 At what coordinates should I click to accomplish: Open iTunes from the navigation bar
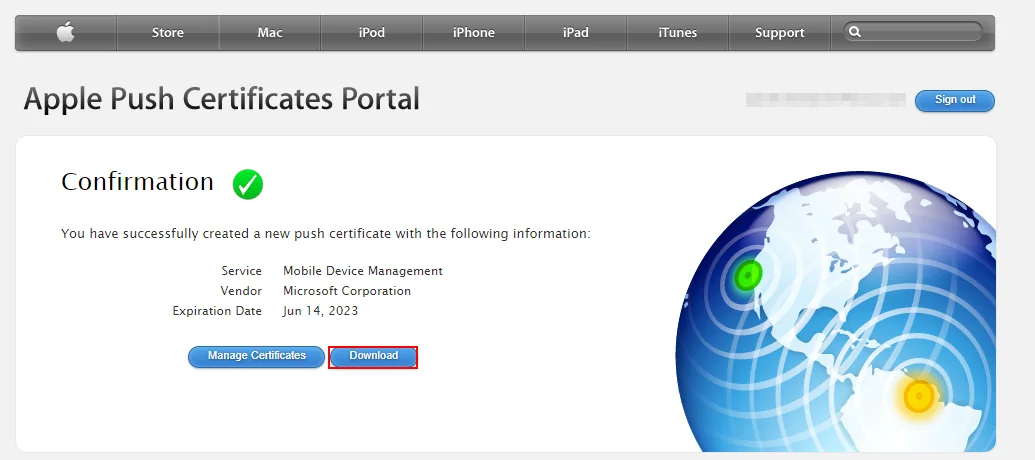click(x=677, y=32)
